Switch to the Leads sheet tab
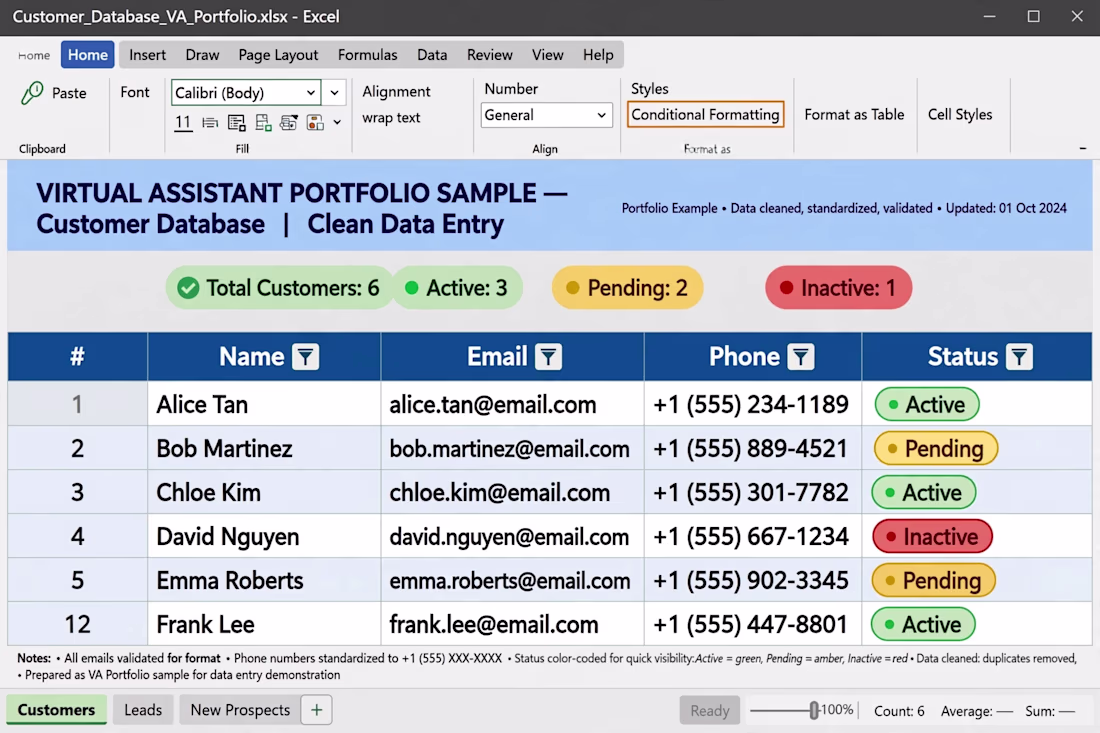The height and width of the screenshot is (733, 1100). pyautogui.click(x=143, y=710)
